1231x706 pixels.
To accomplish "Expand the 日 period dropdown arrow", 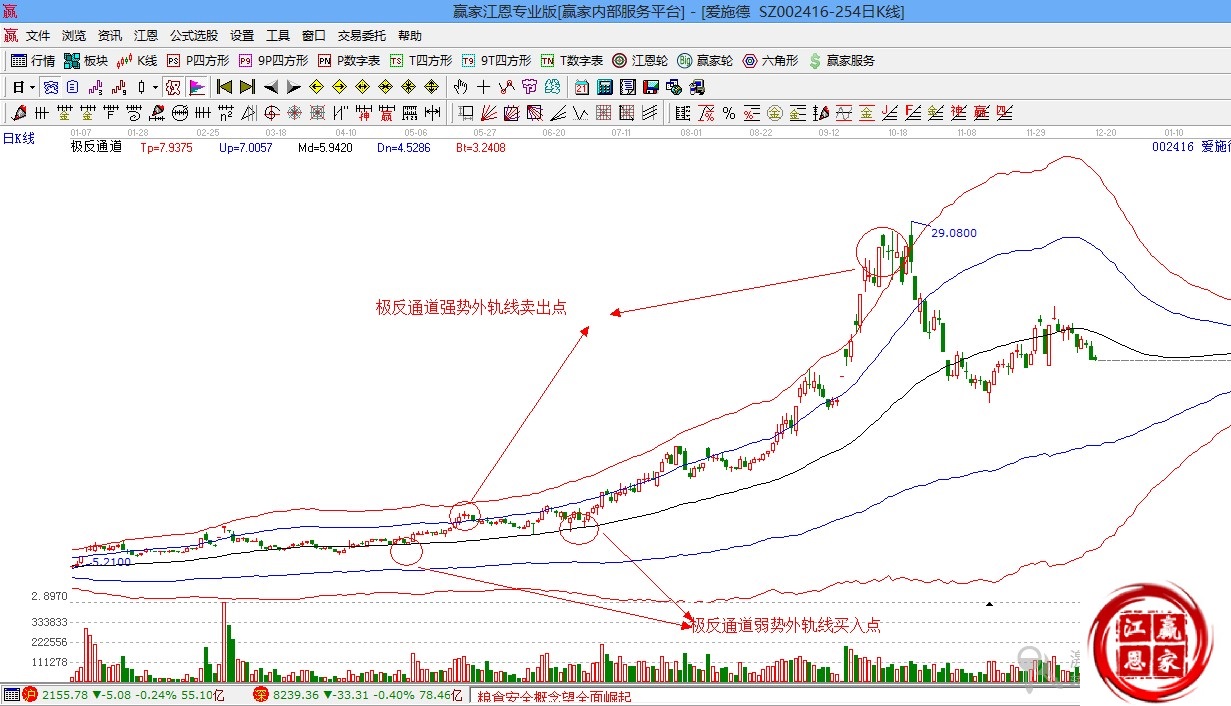I will 32,87.
